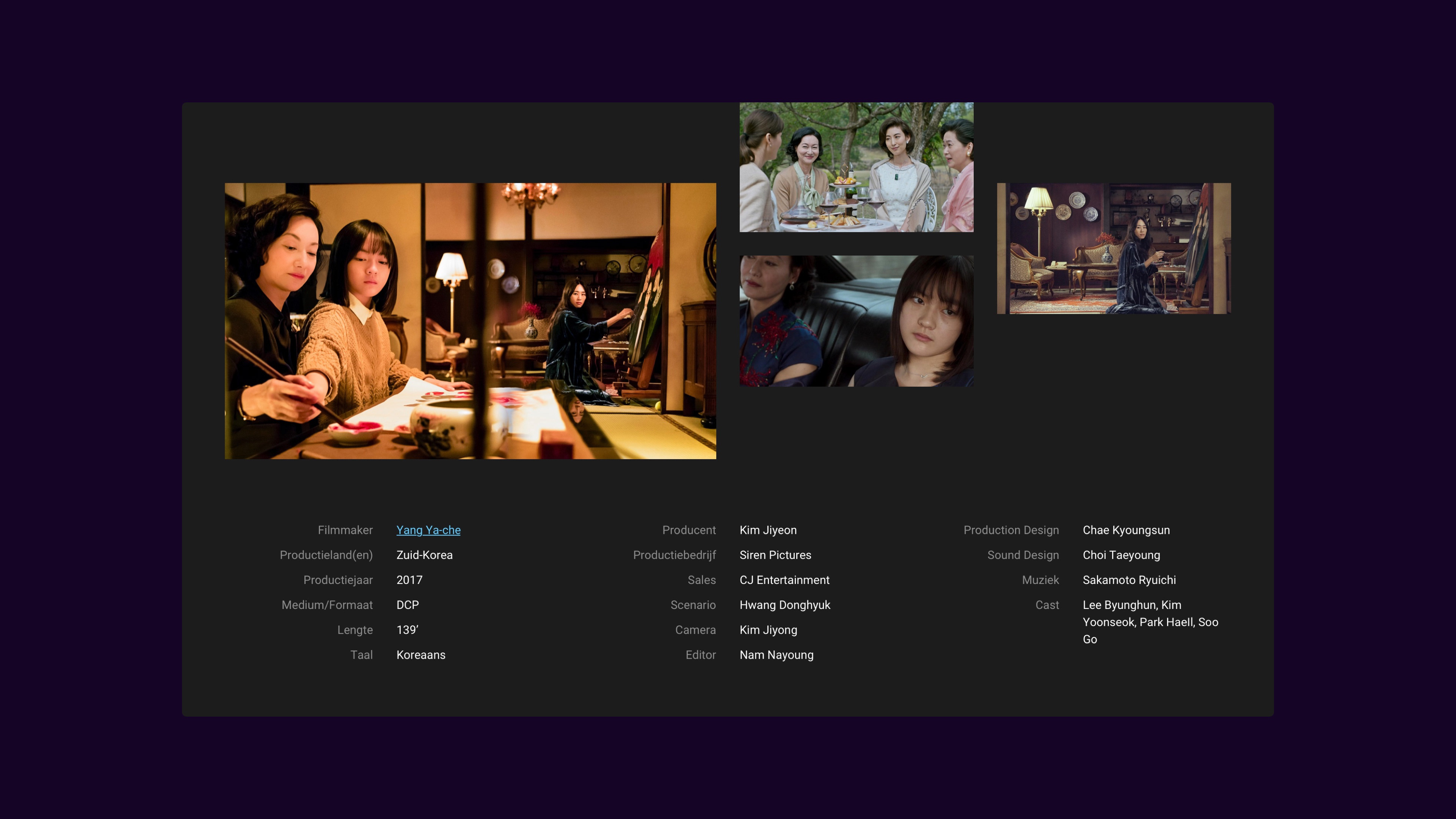Click the 'Camera' label
The height and width of the screenshot is (819, 1456).
pos(695,630)
